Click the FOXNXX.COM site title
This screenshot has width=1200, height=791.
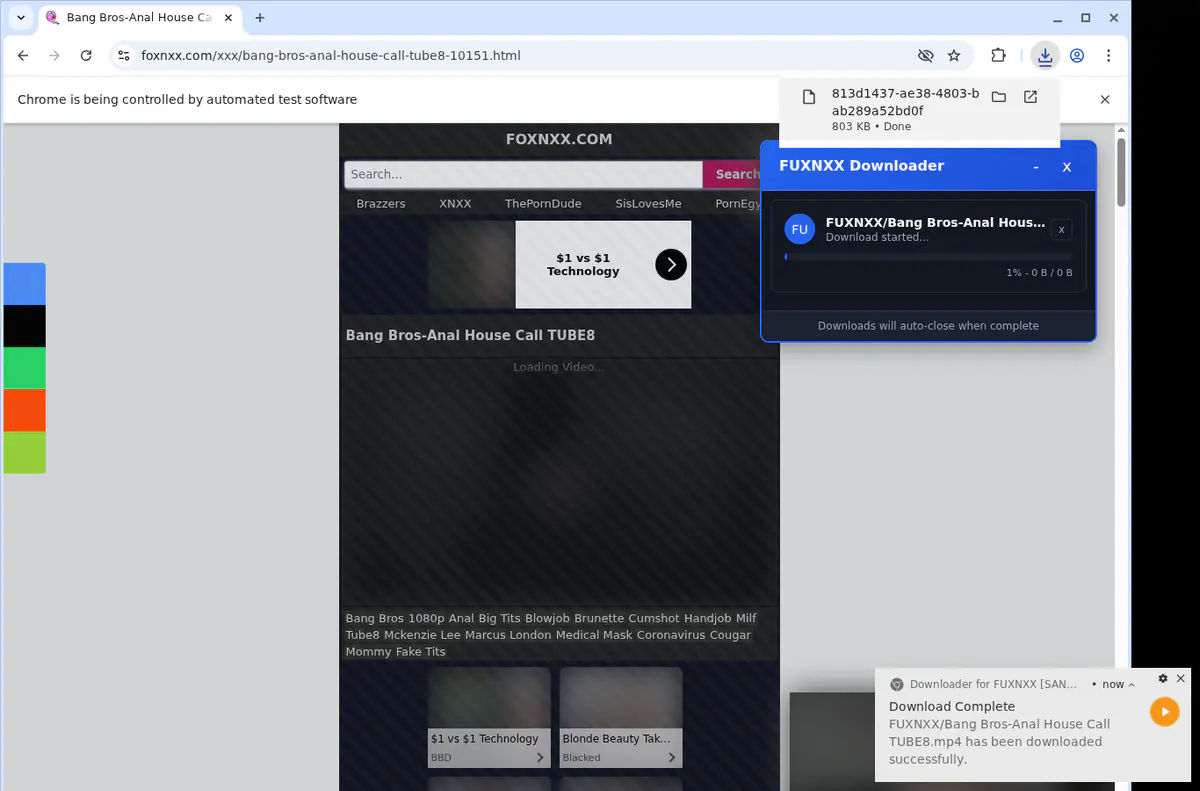click(559, 139)
